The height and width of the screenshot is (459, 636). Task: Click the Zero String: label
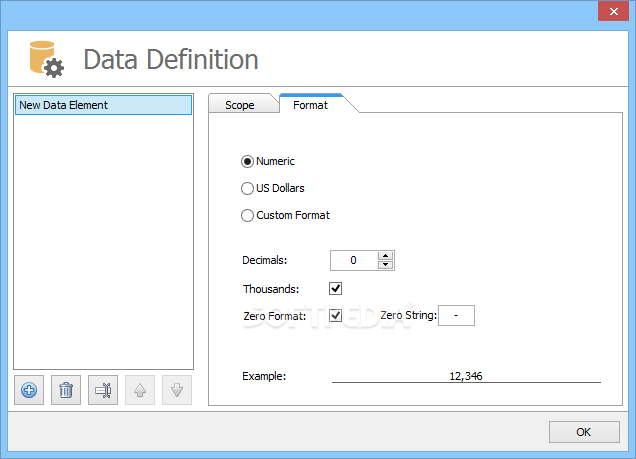pyautogui.click(x=408, y=315)
